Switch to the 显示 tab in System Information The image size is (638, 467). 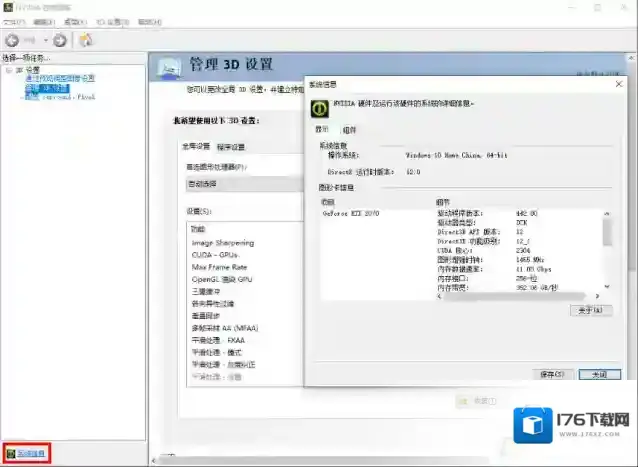321,129
